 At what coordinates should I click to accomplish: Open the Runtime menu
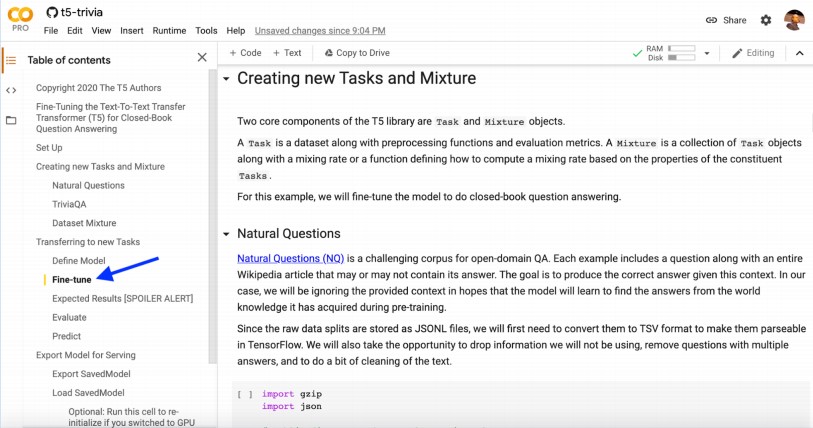coord(169,31)
